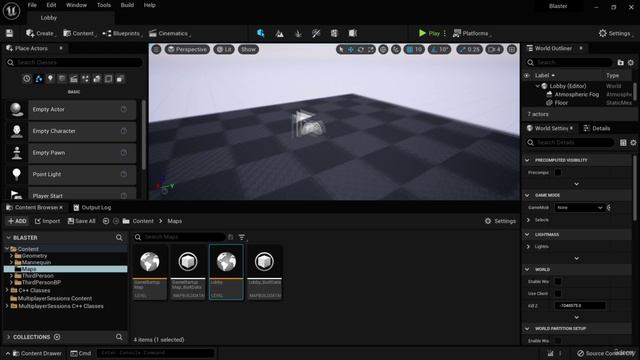This screenshot has height=360, width=640.
Task: Click the green Play button
Action: coord(429,33)
